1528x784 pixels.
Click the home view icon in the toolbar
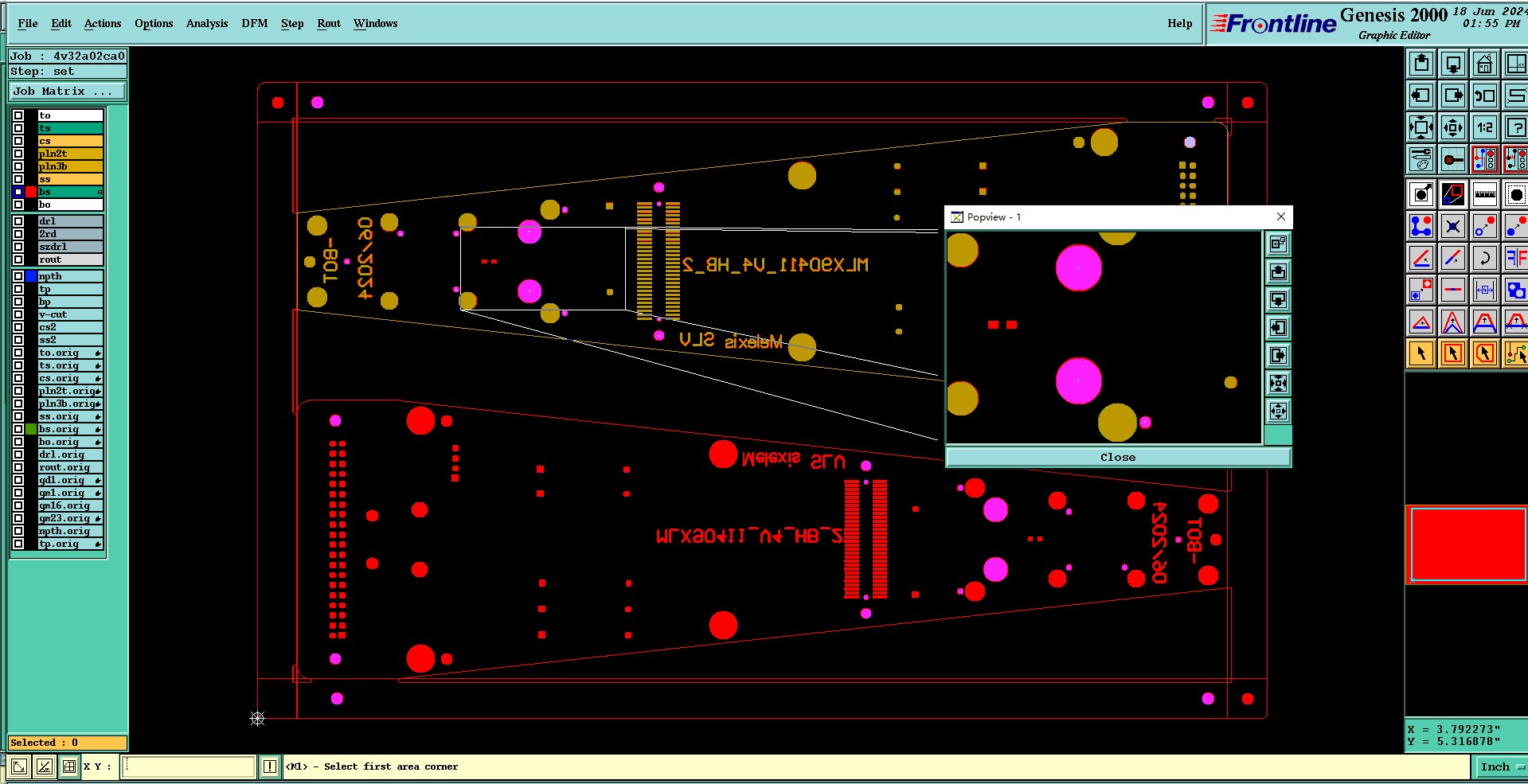(1484, 64)
